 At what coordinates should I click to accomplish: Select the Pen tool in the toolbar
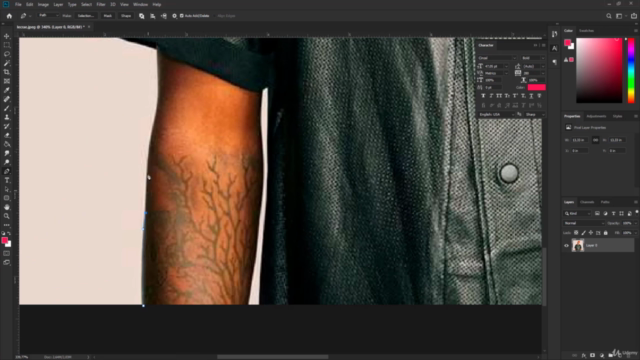(7, 171)
